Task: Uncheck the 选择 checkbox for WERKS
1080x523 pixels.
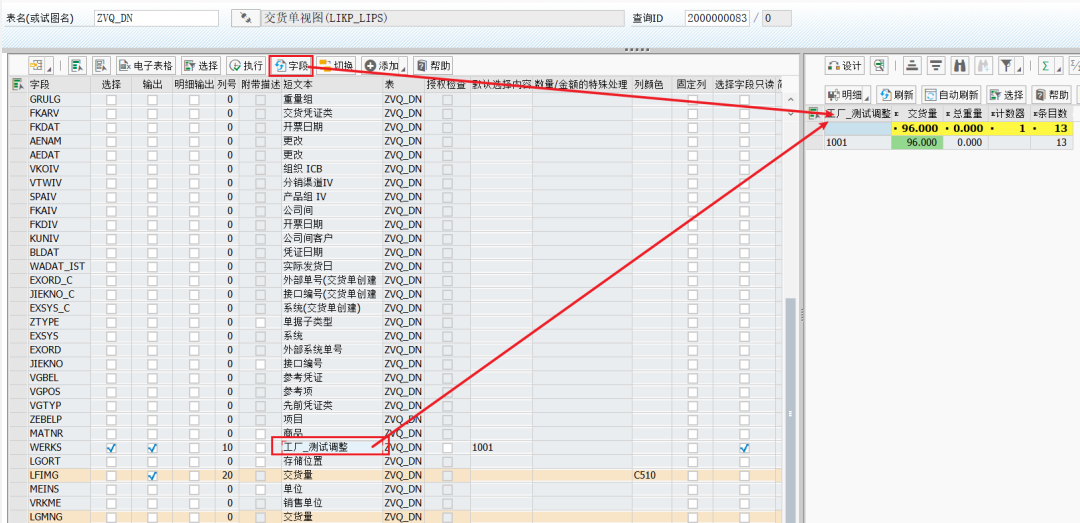Action: (111, 447)
